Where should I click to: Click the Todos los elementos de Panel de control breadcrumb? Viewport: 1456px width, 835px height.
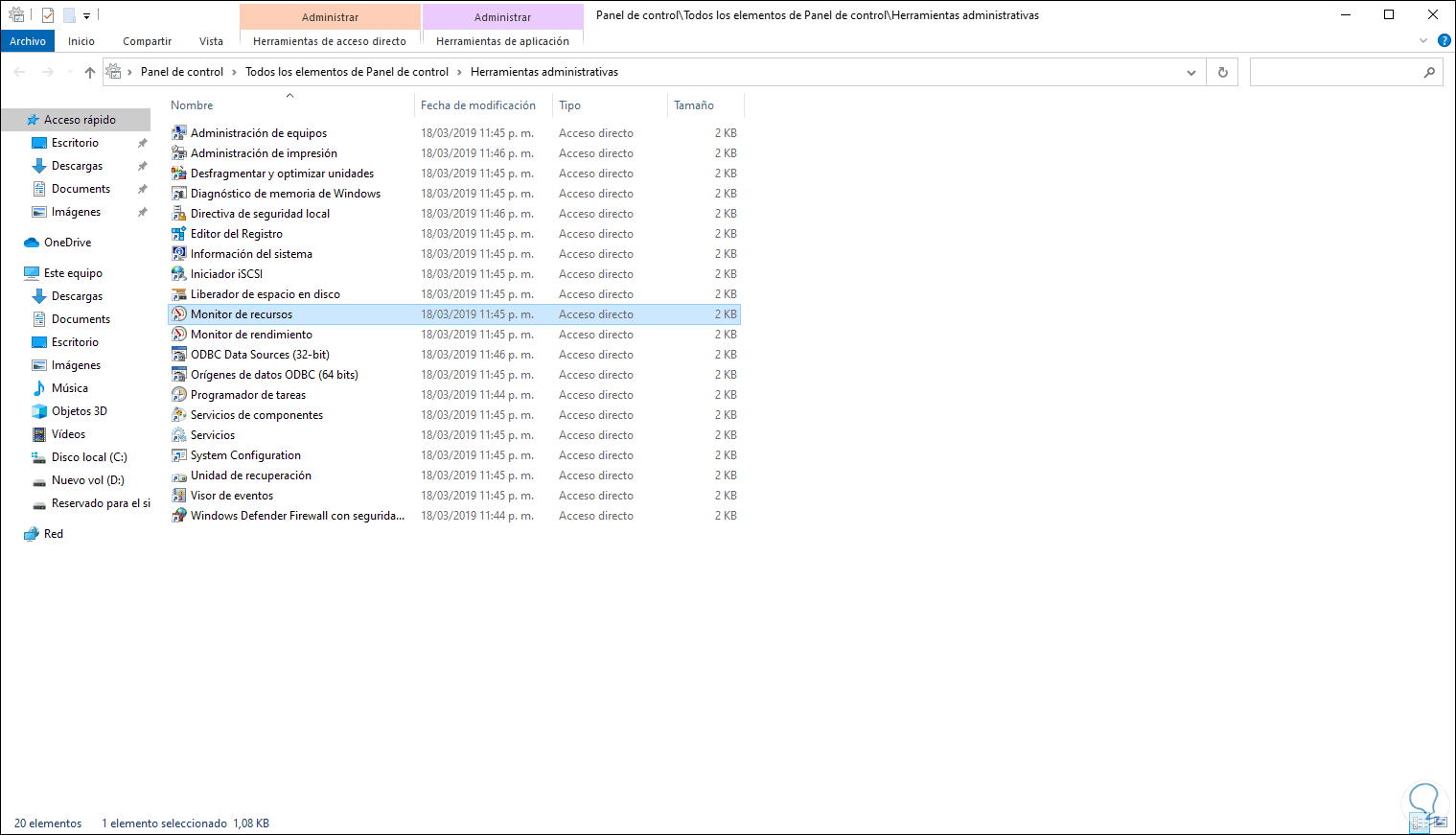[347, 72]
